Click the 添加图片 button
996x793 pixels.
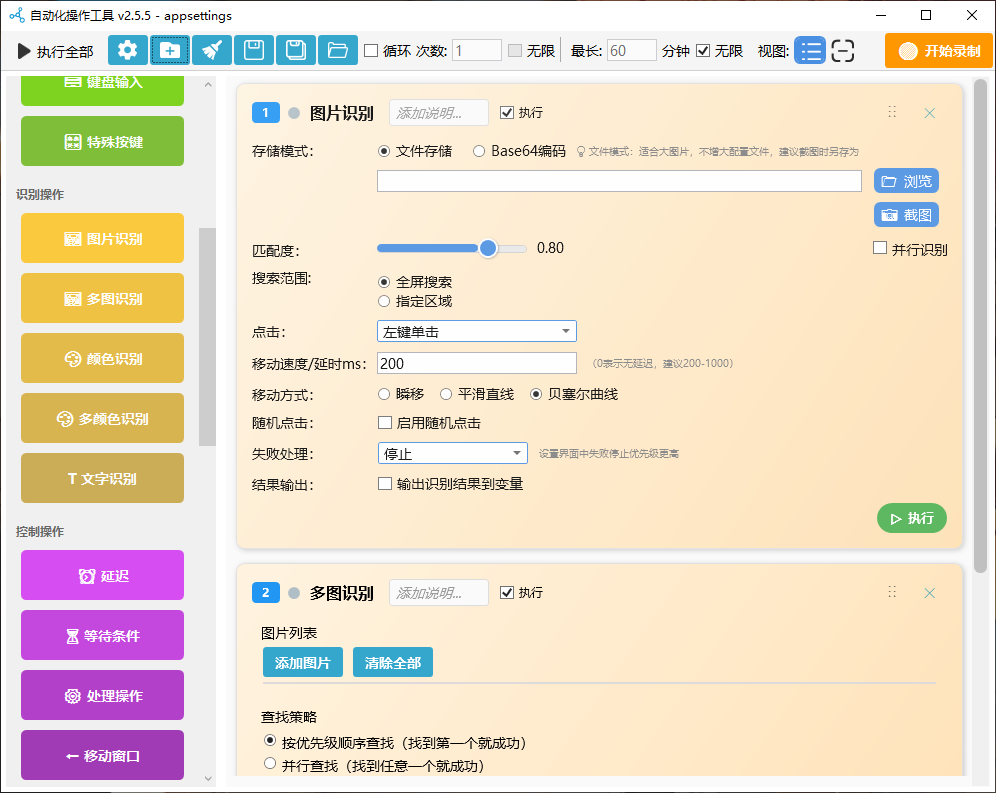(x=302, y=663)
